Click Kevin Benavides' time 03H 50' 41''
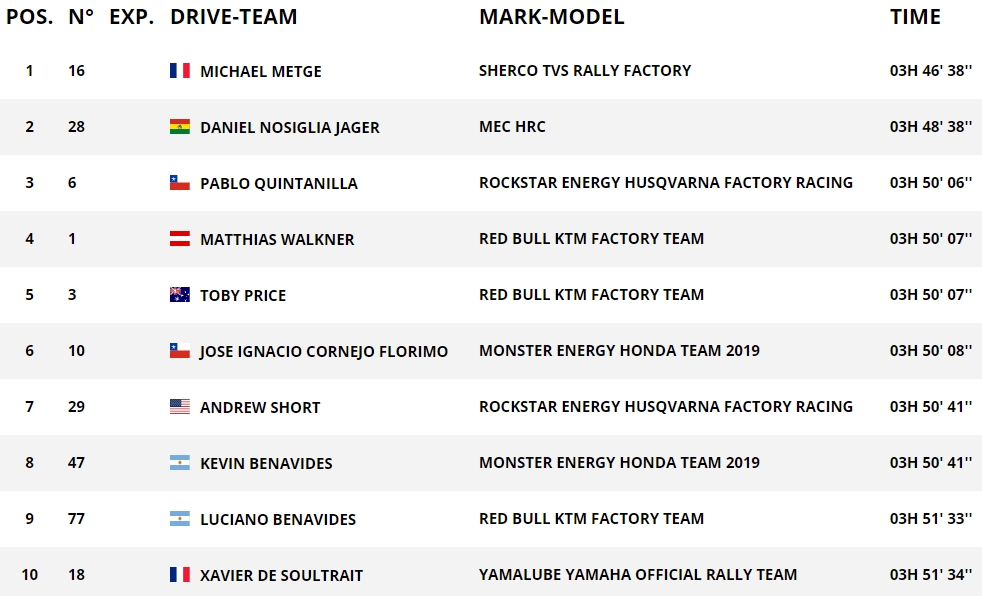Viewport: 982px width, 596px height. coord(931,463)
